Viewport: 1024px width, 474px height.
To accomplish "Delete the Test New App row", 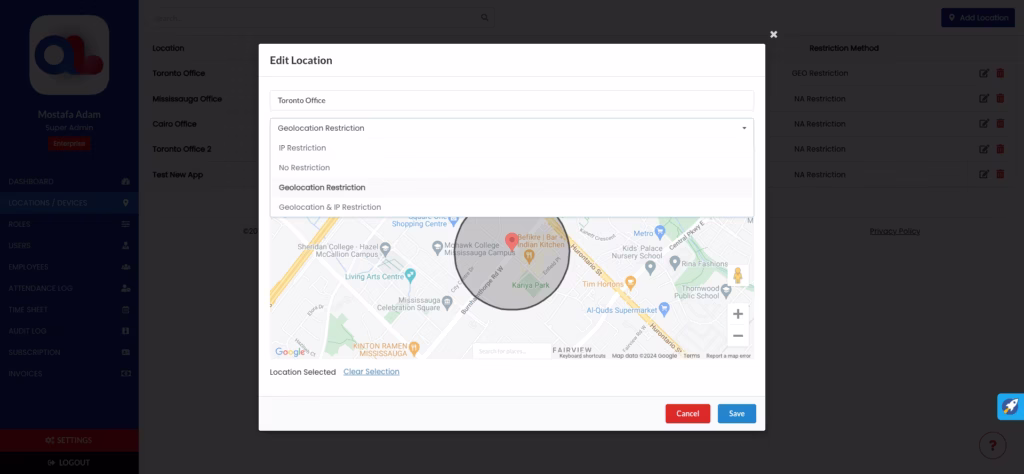I will (x=1000, y=174).
